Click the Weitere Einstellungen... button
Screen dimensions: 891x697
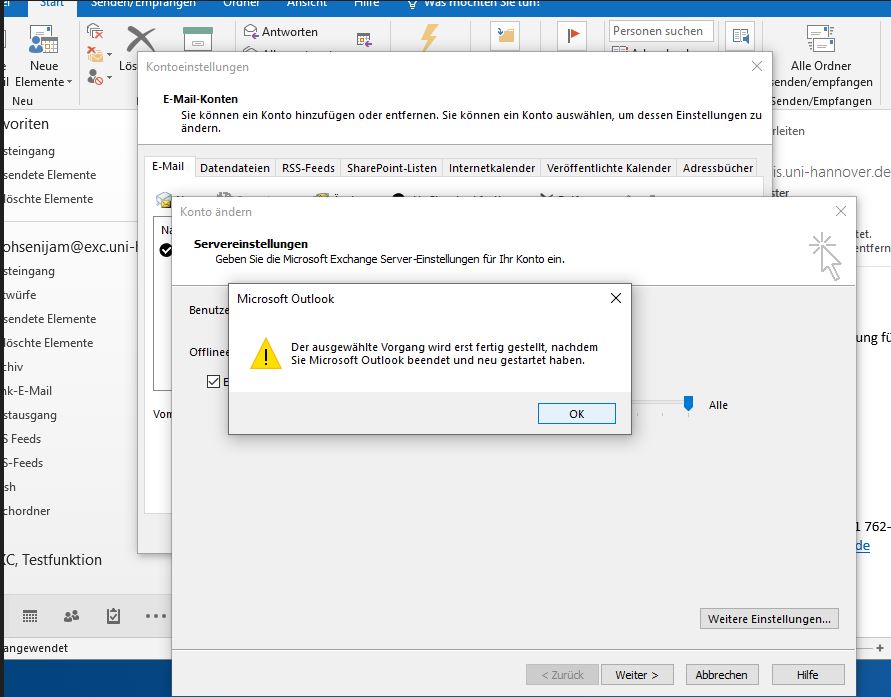pyautogui.click(x=769, y=619)
